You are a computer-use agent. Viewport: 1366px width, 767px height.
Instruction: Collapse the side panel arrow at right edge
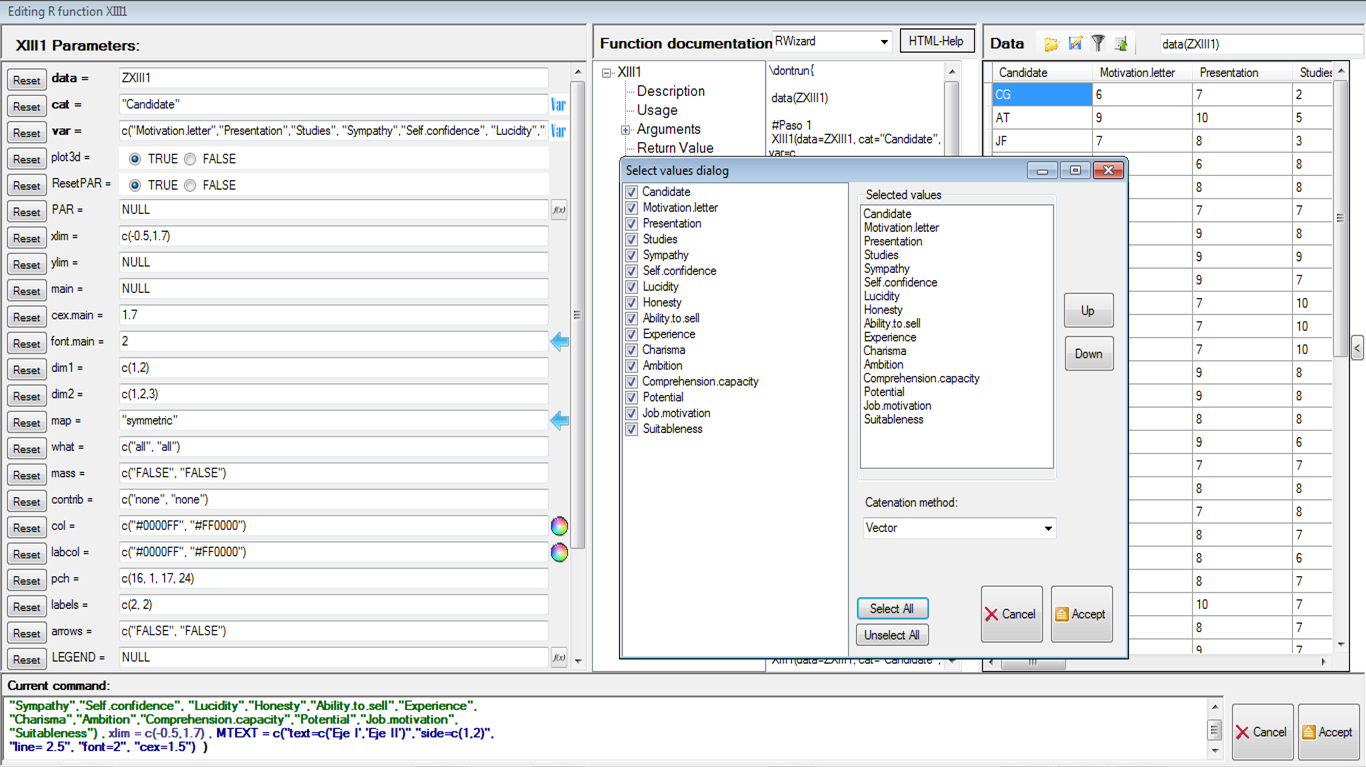pyautogui.click(x=1357, y=348)
